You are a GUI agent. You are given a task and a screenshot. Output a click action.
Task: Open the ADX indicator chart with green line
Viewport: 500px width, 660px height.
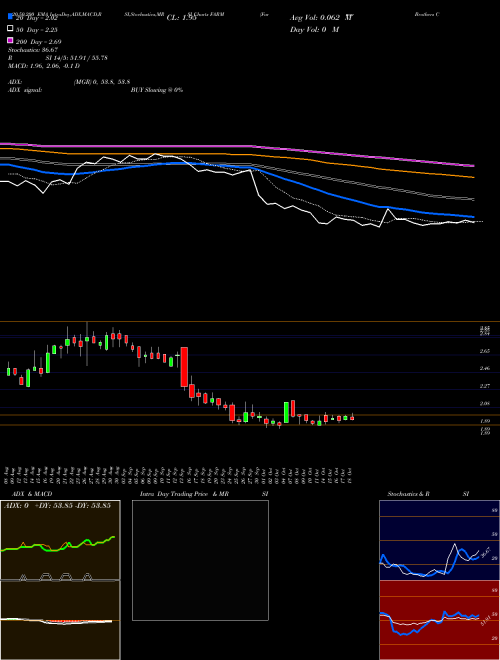[x=60, y=540]
